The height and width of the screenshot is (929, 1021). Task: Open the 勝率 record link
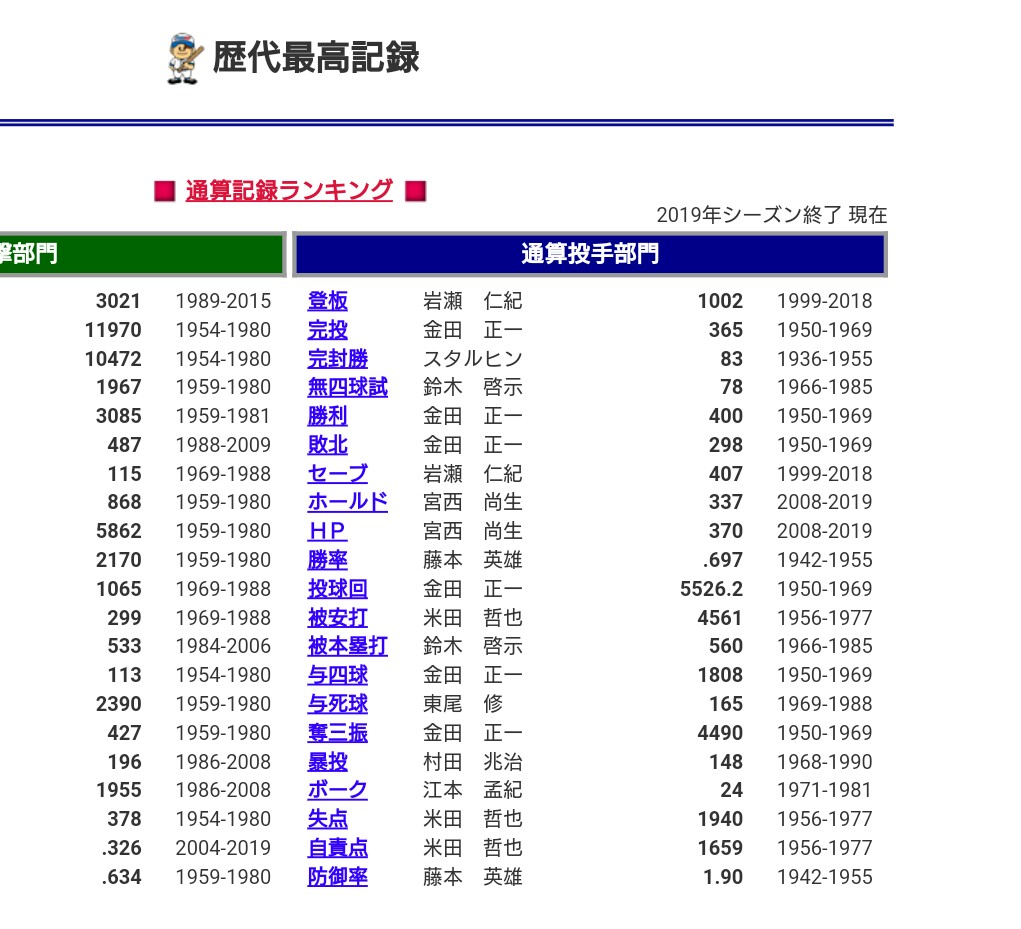tap(328, 560)
